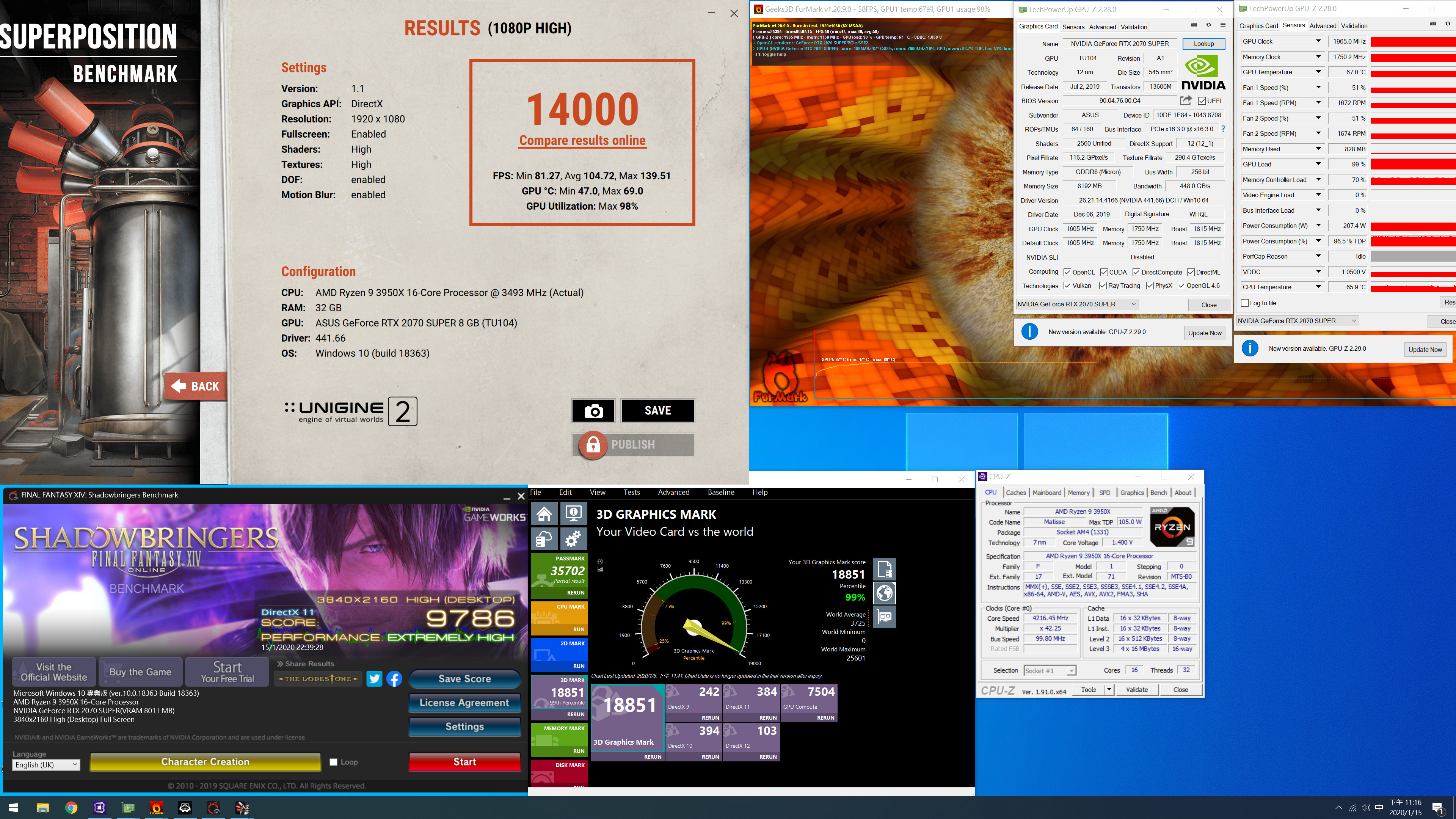Screen dimensions: 1456x819
Task: Toggle the DirectCompute checkbox in GPU-Z
Action: tap(1136, 272)
